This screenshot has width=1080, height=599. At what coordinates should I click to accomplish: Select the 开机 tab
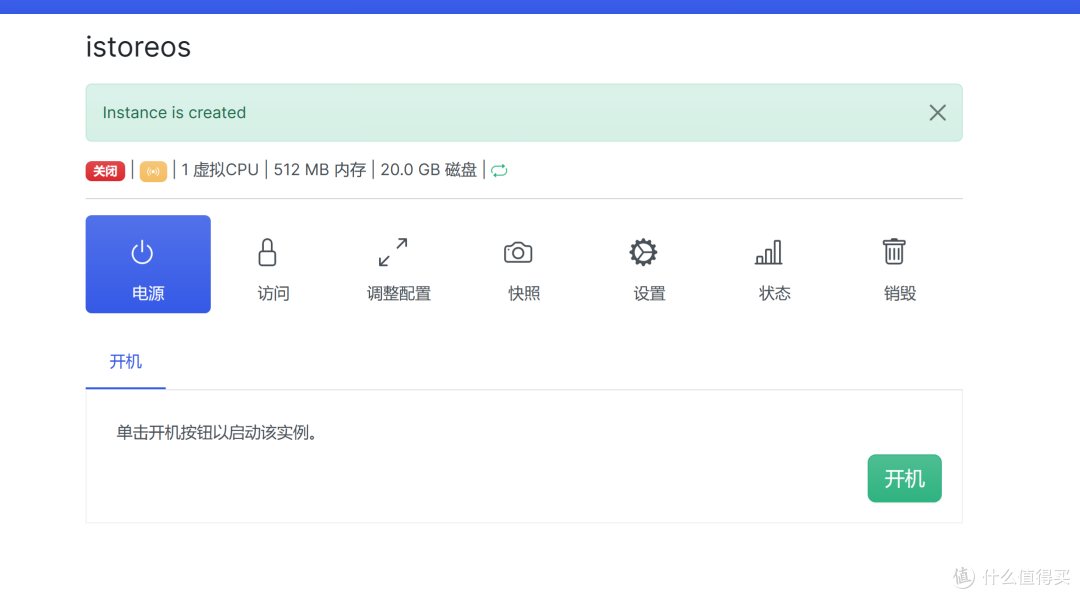pos(125,362)
